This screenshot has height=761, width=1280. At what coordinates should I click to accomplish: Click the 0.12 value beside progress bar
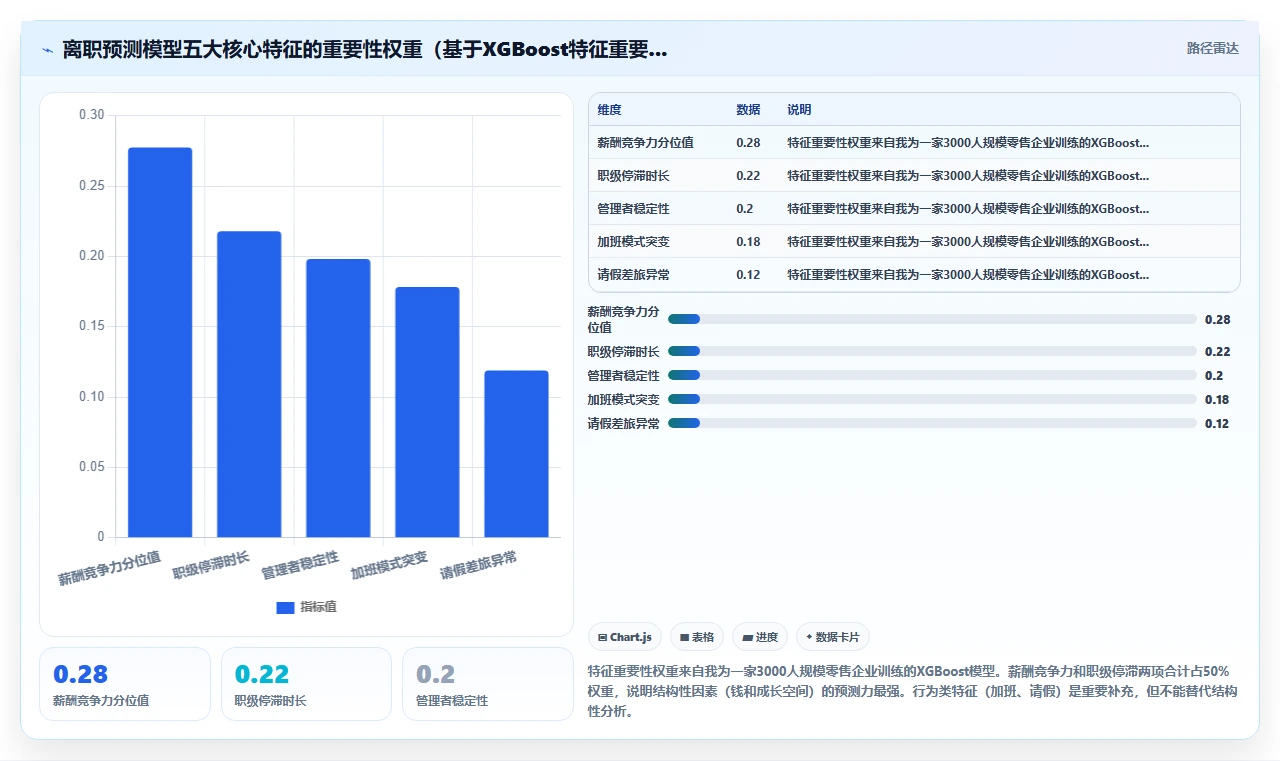tap(1217, 424)
